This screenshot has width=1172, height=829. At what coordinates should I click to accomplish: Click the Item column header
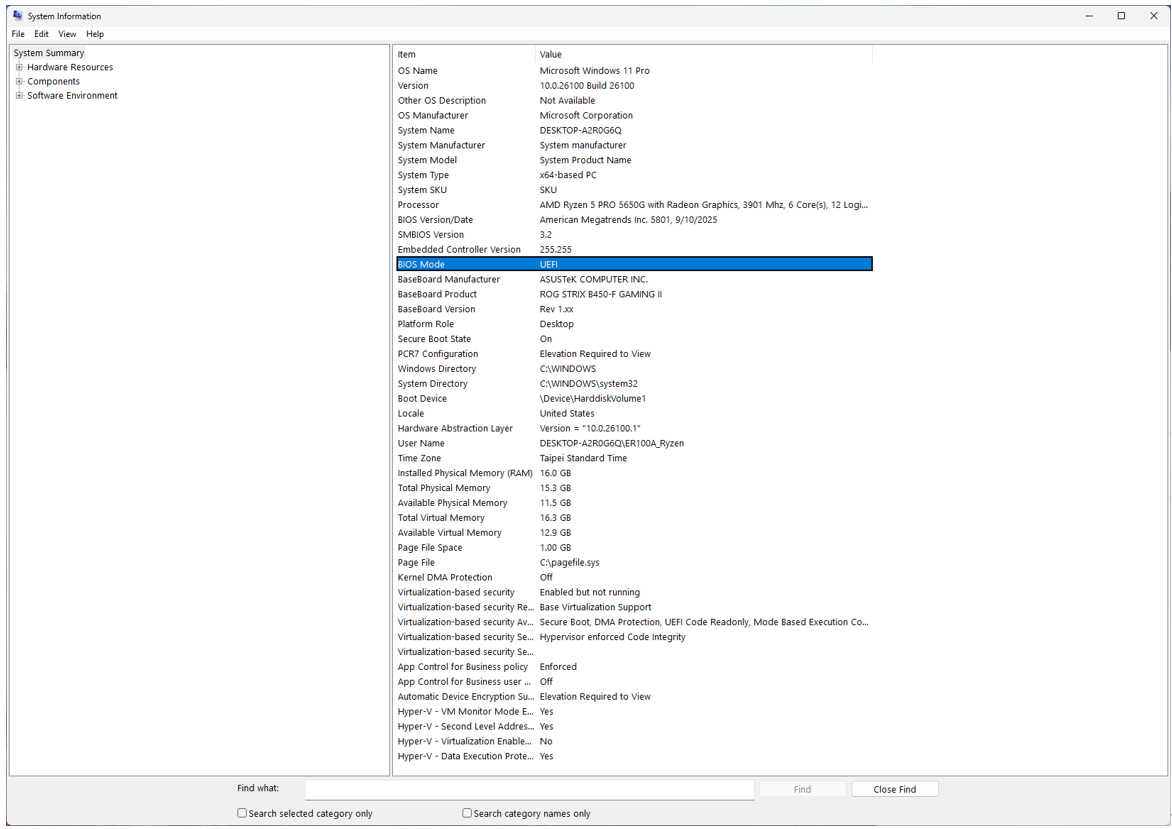click(x=464, y=55)
